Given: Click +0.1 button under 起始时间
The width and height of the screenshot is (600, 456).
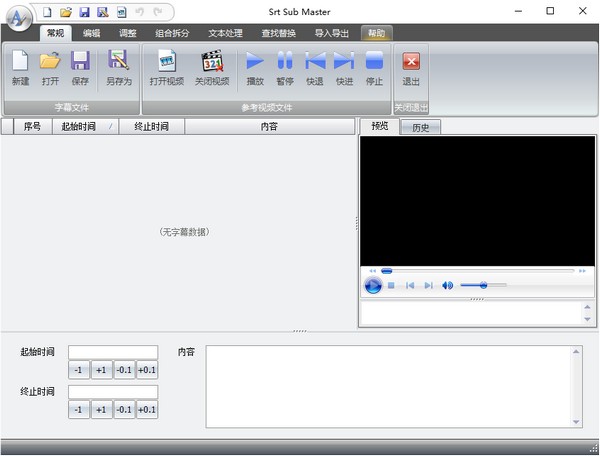Looking at the screenshot, I should [x=147, y=370].
